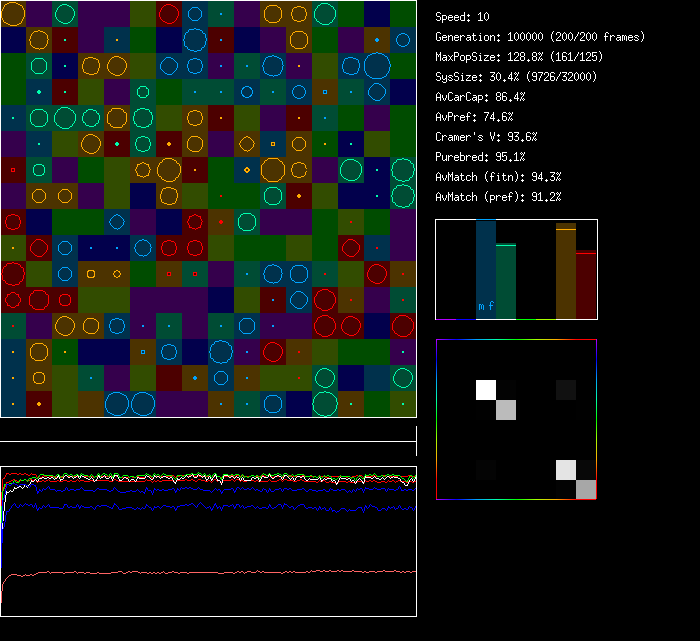Select the Generation counter text
This screenshot has width=700, height=641.
(x=540, y=37)
